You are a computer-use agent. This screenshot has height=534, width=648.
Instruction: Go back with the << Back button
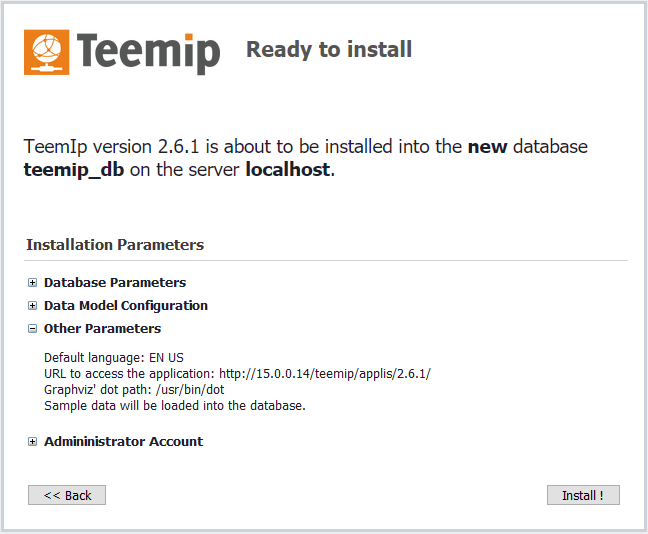[x=67, y=495]
